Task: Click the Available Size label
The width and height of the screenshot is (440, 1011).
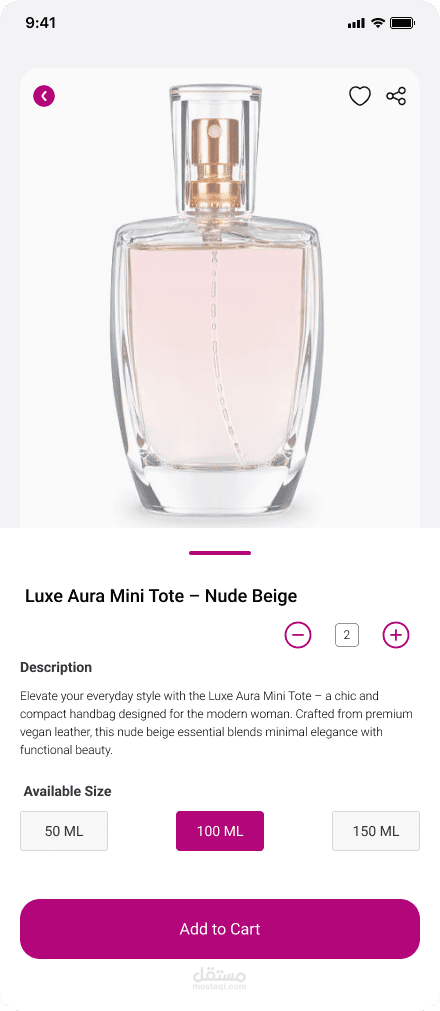Action: pos(68,791)
